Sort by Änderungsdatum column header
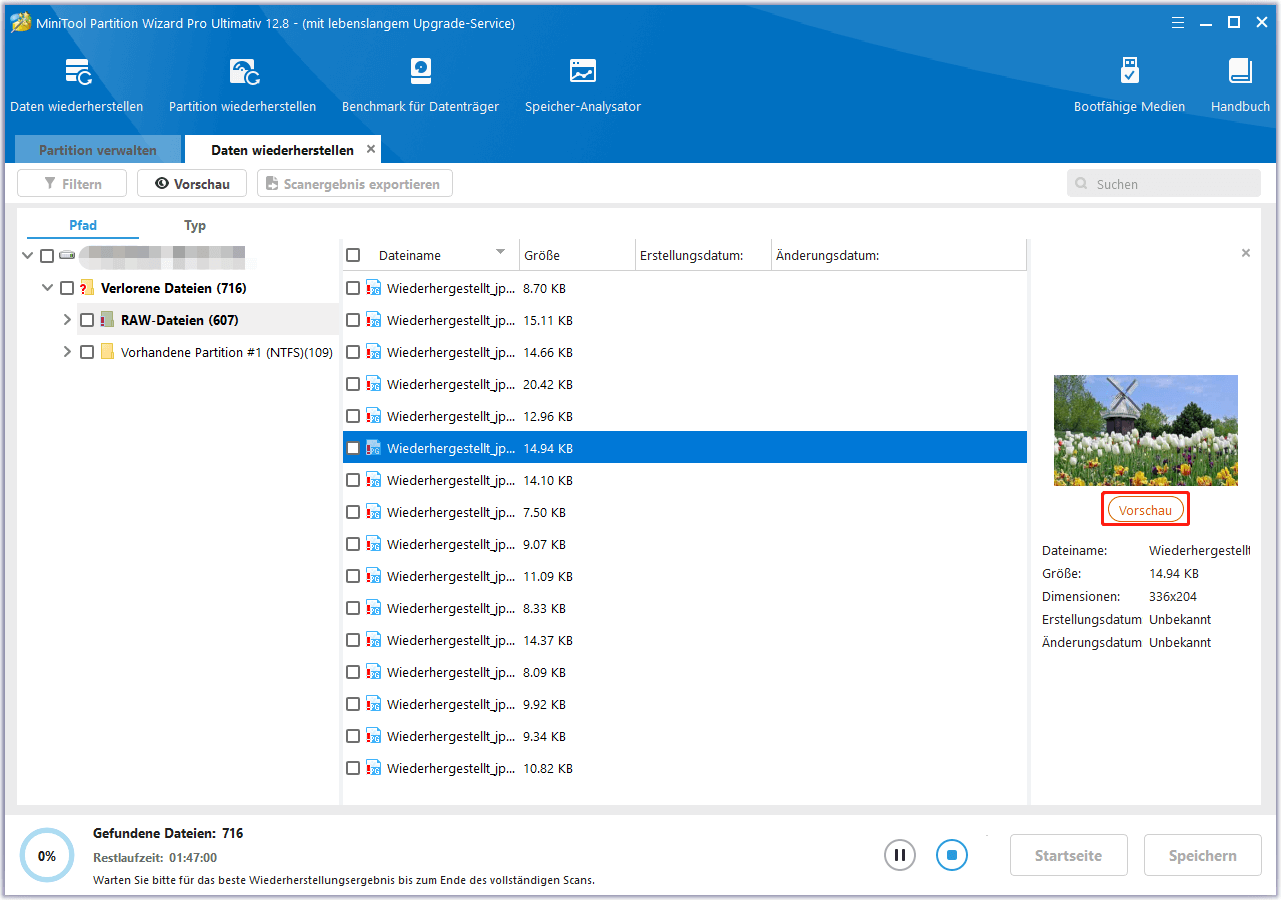This screenshot has height=900, width=1281. pyautogui.click(x=899, y=255)
